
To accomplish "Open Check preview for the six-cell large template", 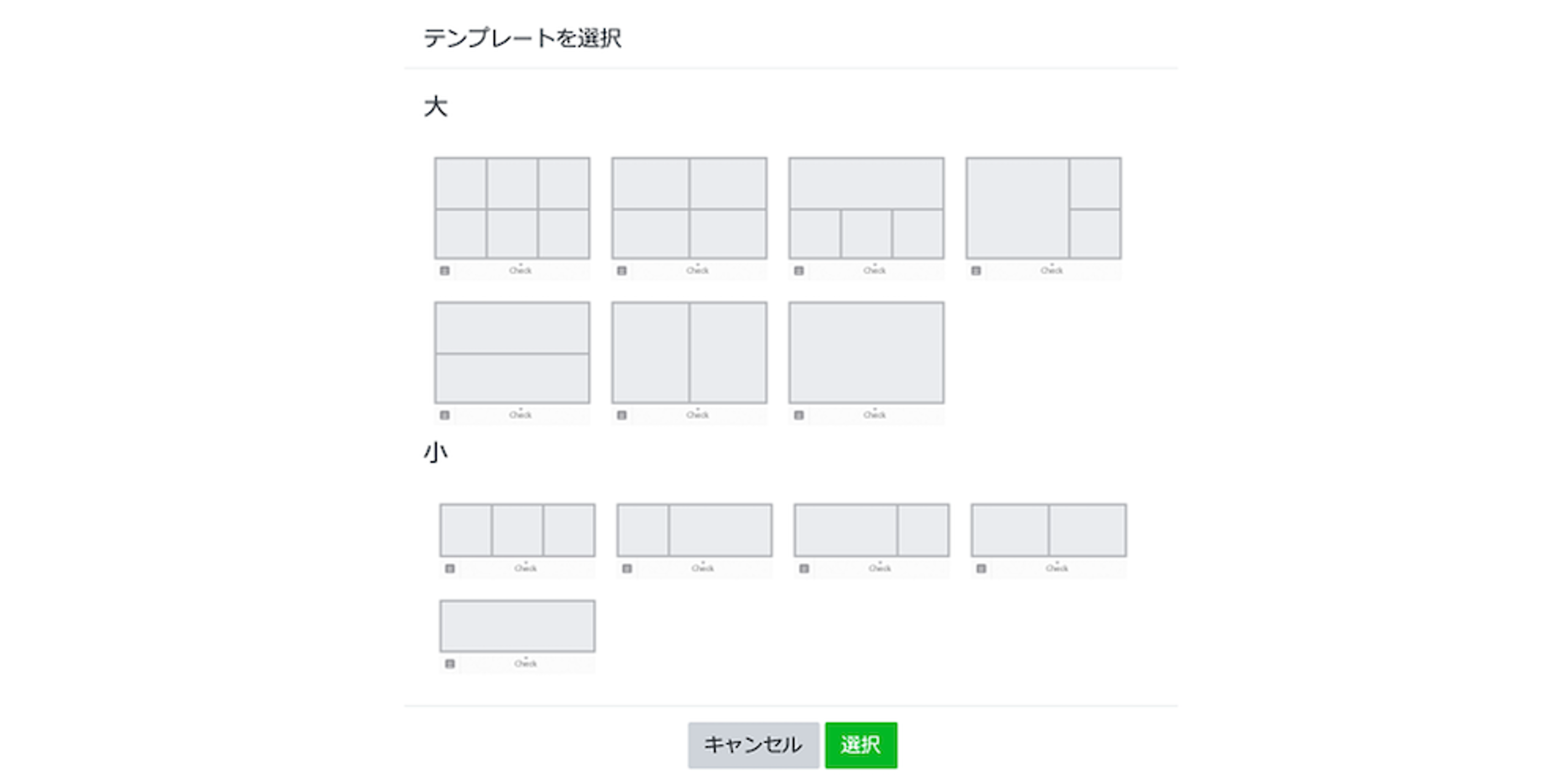I will 521,271.
